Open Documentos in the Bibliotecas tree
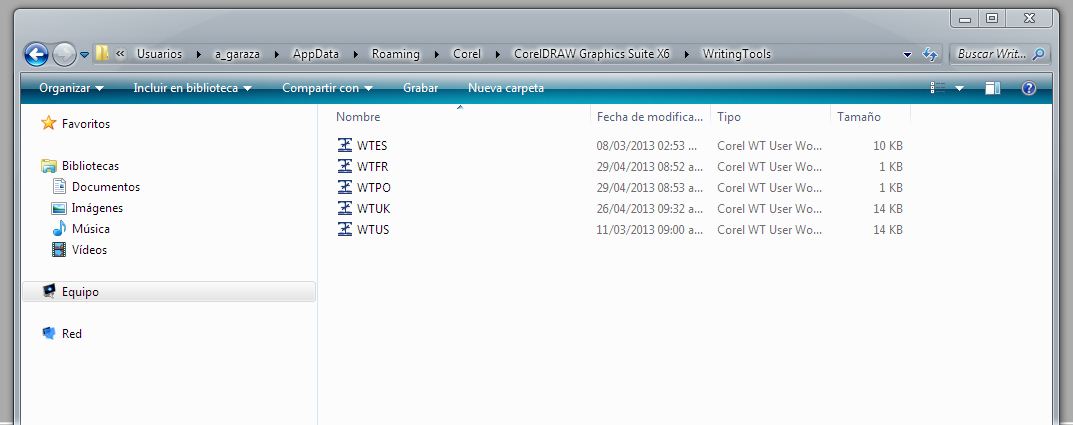 pos(105,187)
